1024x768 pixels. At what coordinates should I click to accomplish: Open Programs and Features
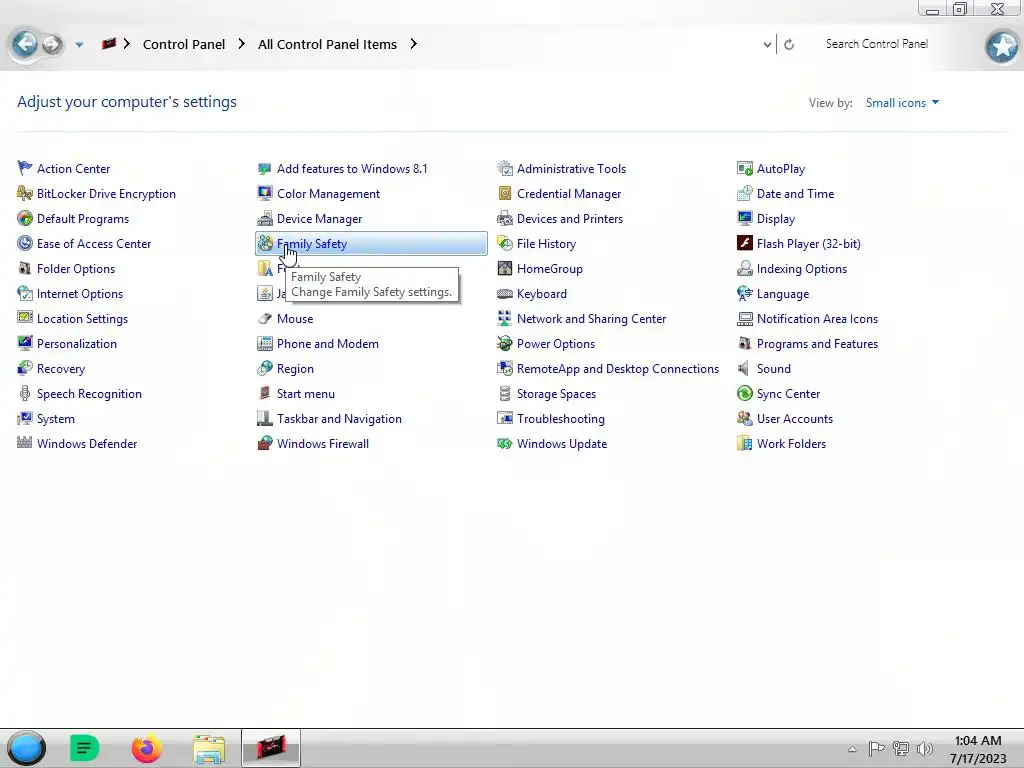click(817, 344)
